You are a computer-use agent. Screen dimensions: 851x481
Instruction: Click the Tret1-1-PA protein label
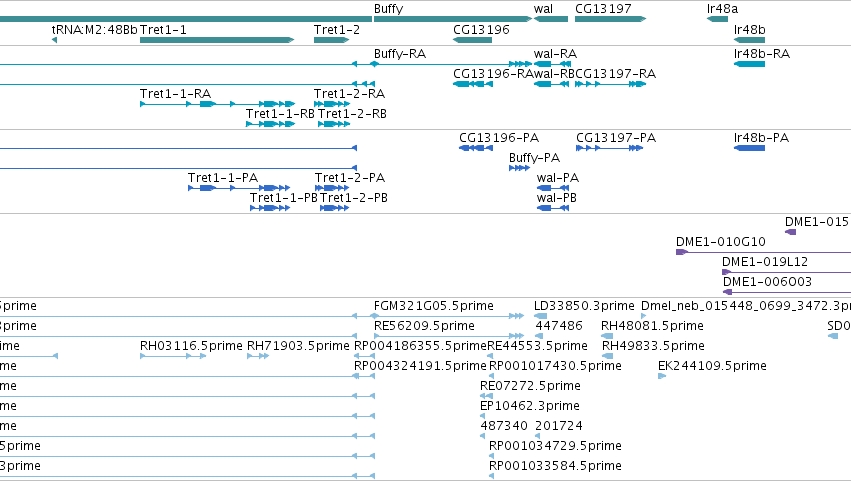coord(223,178)
